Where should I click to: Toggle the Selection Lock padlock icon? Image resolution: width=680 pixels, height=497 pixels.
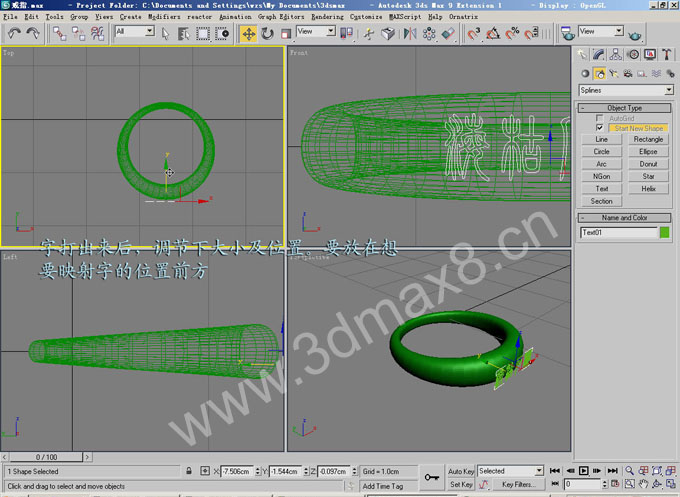(x=189, y=471)
